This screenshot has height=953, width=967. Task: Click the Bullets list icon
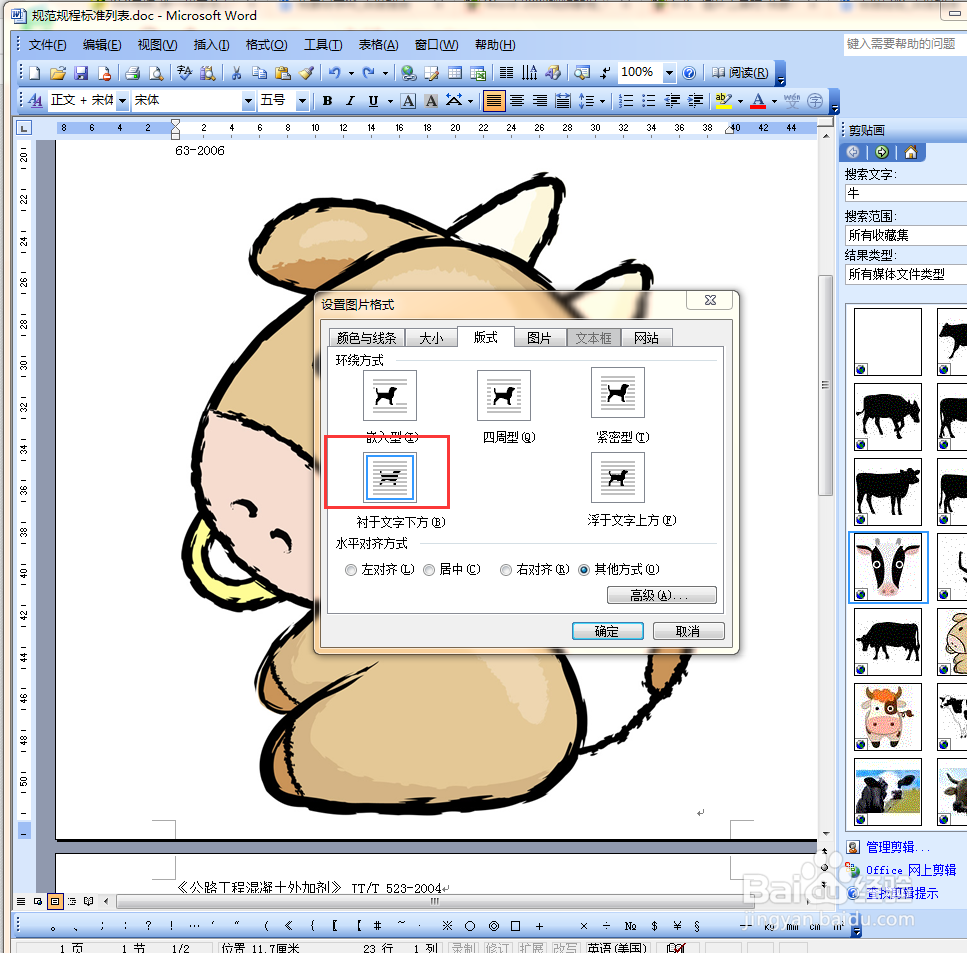649,101
